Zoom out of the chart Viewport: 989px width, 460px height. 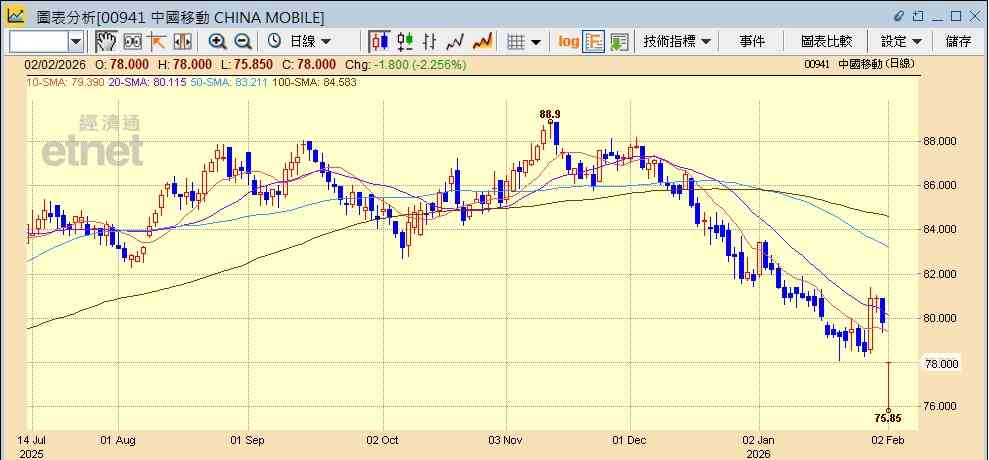tap(243, 42)
